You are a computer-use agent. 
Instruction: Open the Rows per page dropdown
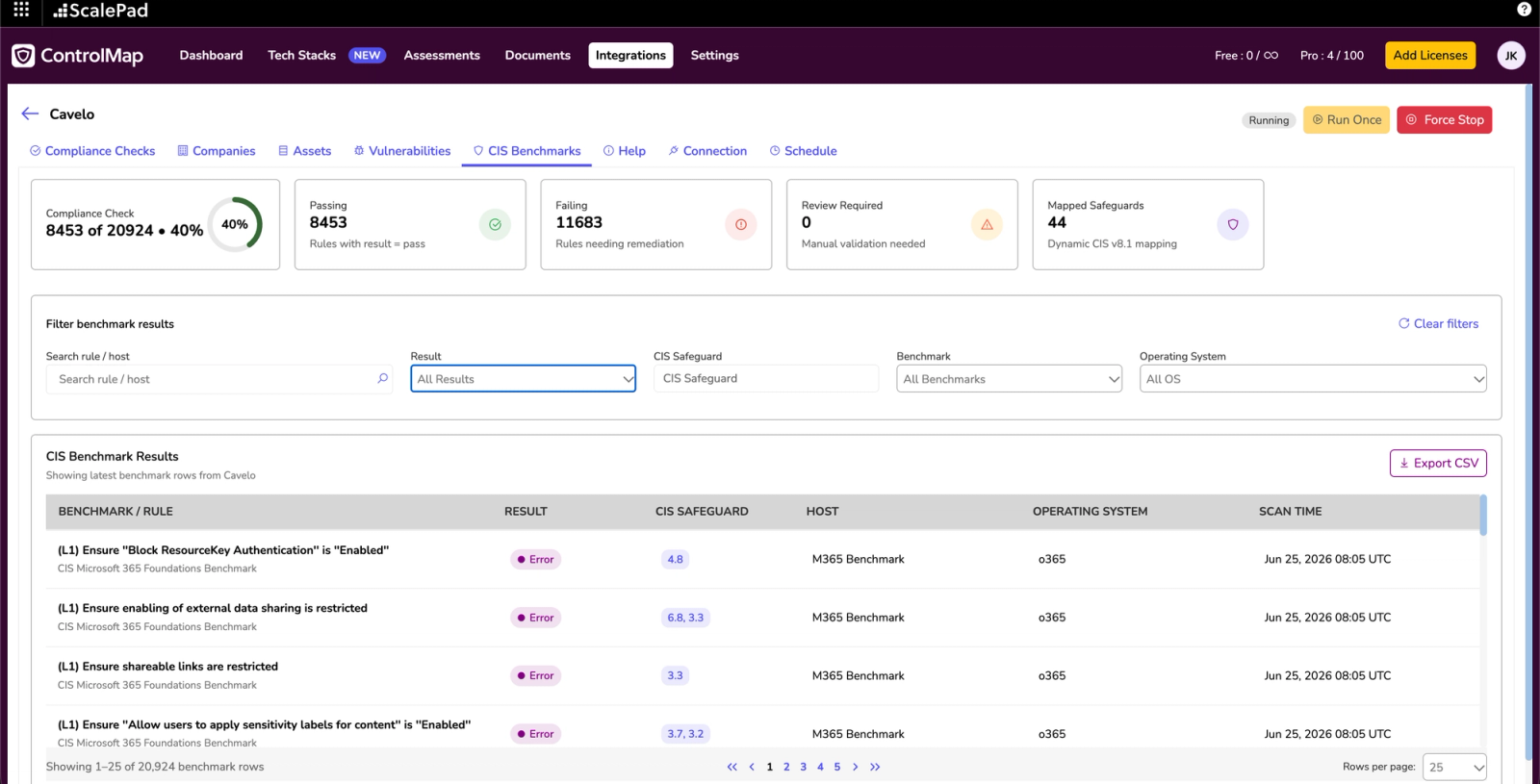(x=1455, y=767)
